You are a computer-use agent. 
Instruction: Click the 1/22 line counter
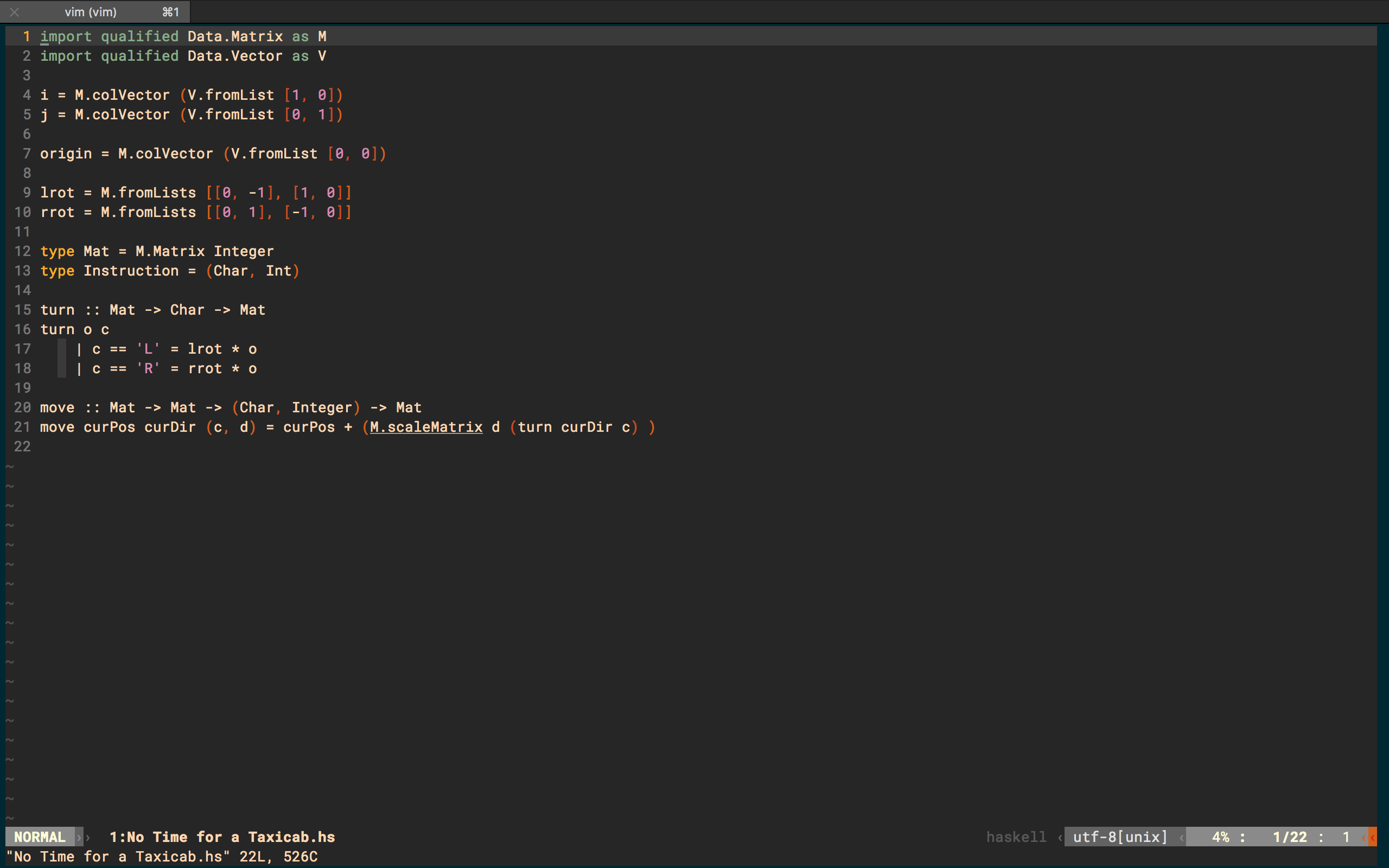[1290, 837]
